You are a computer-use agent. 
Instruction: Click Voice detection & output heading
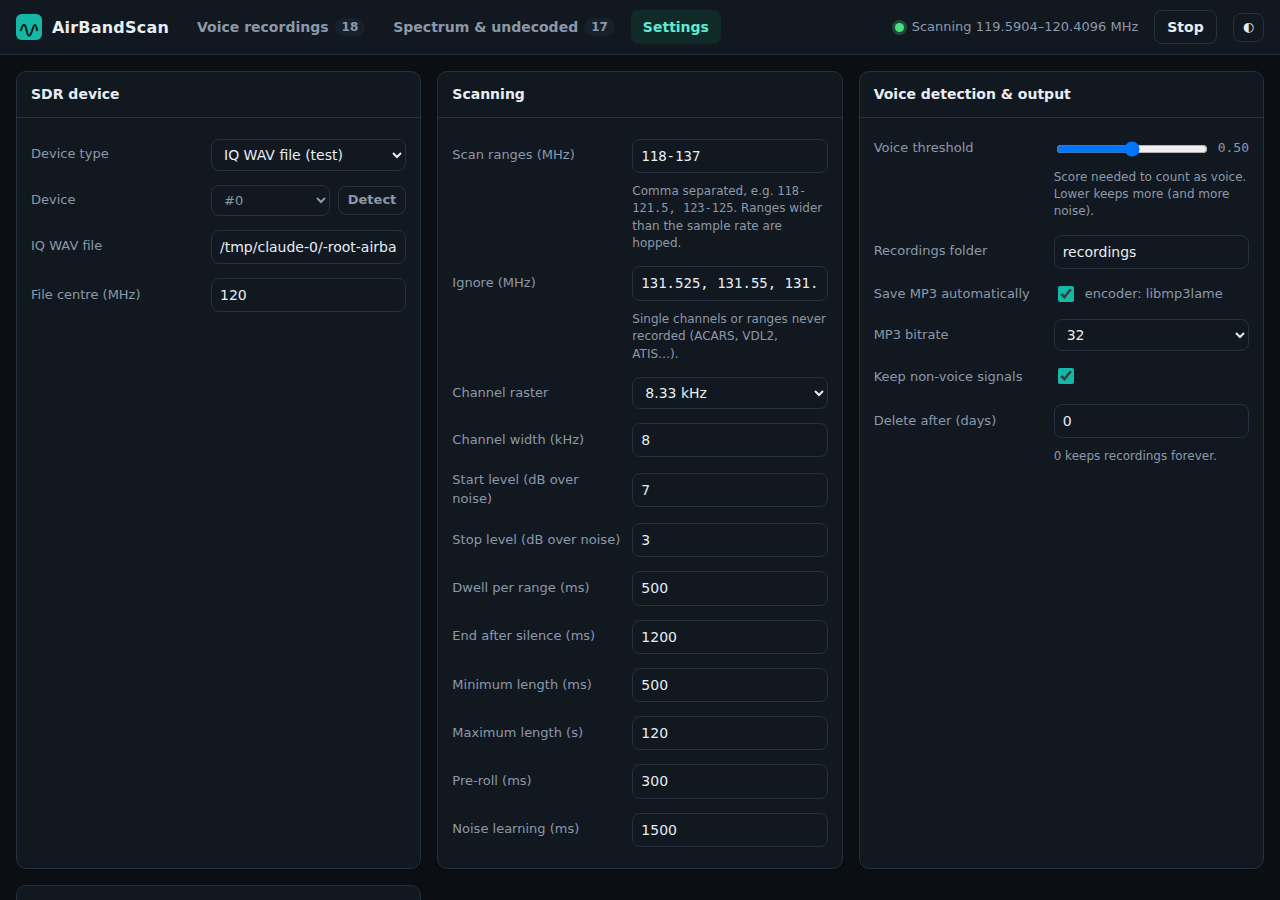tap(972, 94)
